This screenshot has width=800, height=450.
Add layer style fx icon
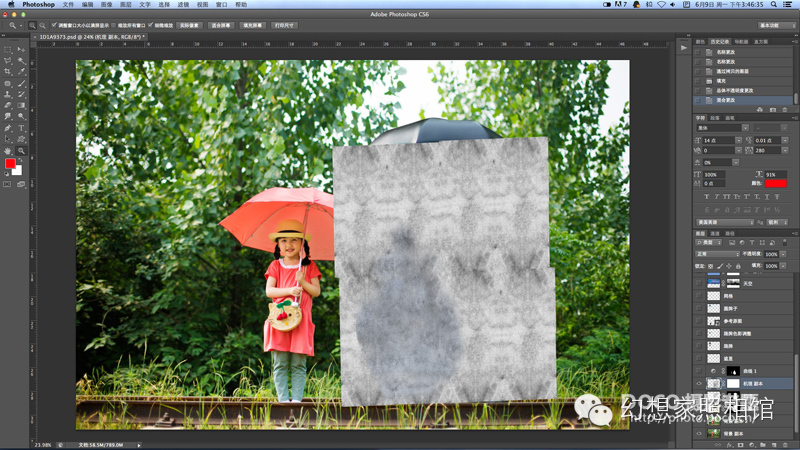729,445
